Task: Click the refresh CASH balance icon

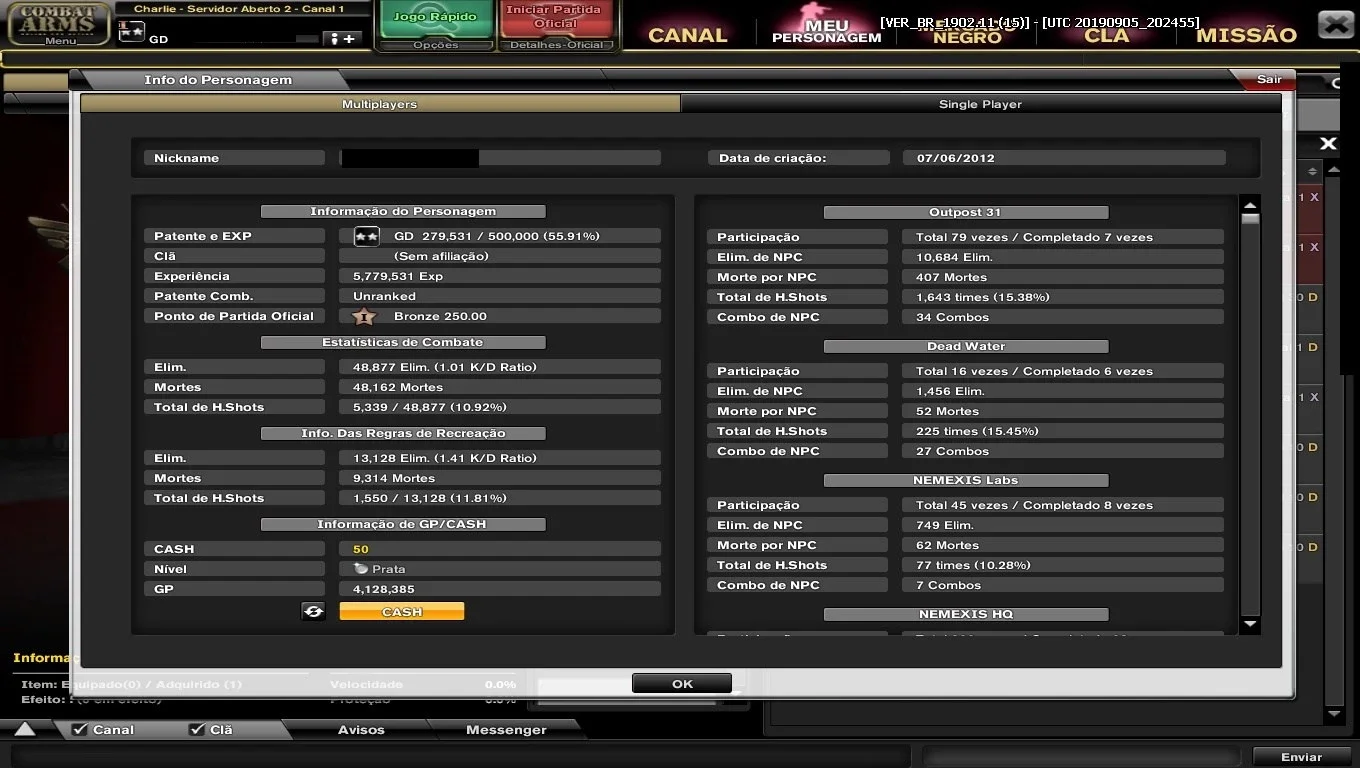Action: pyautogui.click(x=313, y=611)
